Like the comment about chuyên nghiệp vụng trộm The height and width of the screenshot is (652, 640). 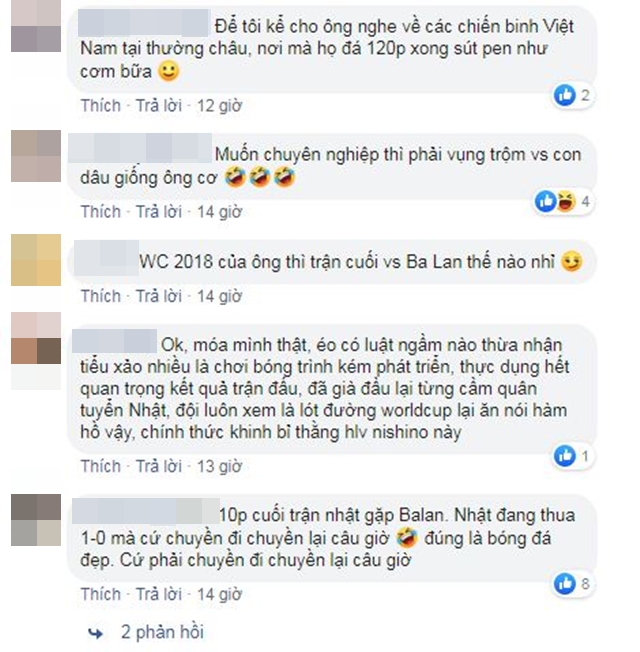[x=101, y=212]
